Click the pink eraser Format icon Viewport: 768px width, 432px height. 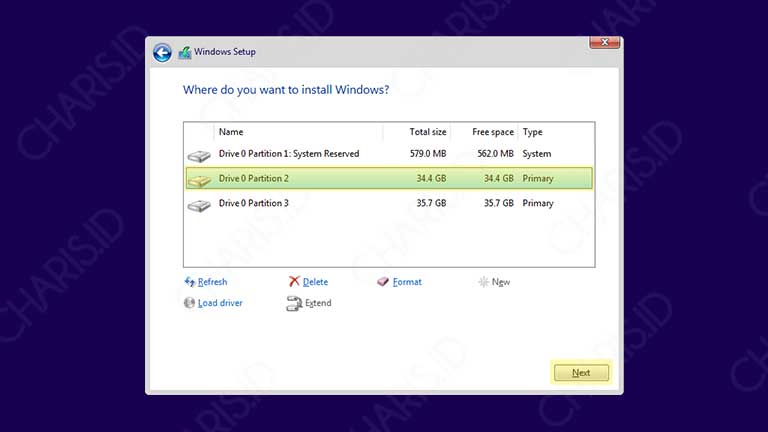coord(383,282)
